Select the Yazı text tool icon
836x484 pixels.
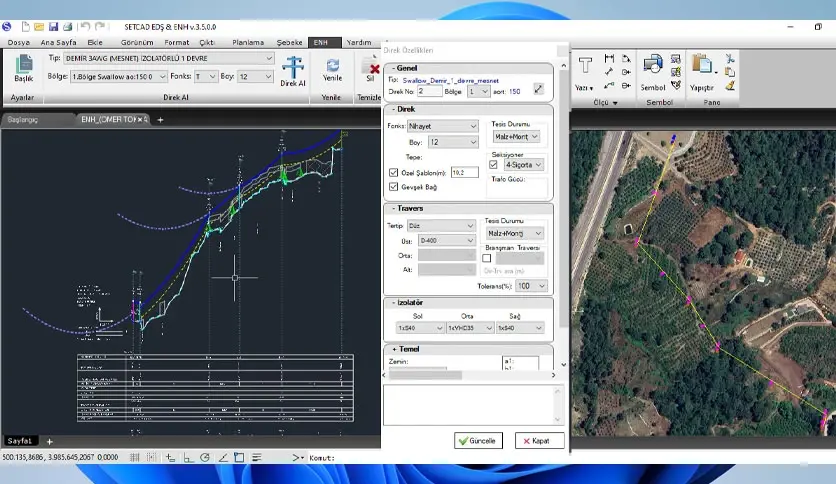pyautogui.click(x=585, y=66)
